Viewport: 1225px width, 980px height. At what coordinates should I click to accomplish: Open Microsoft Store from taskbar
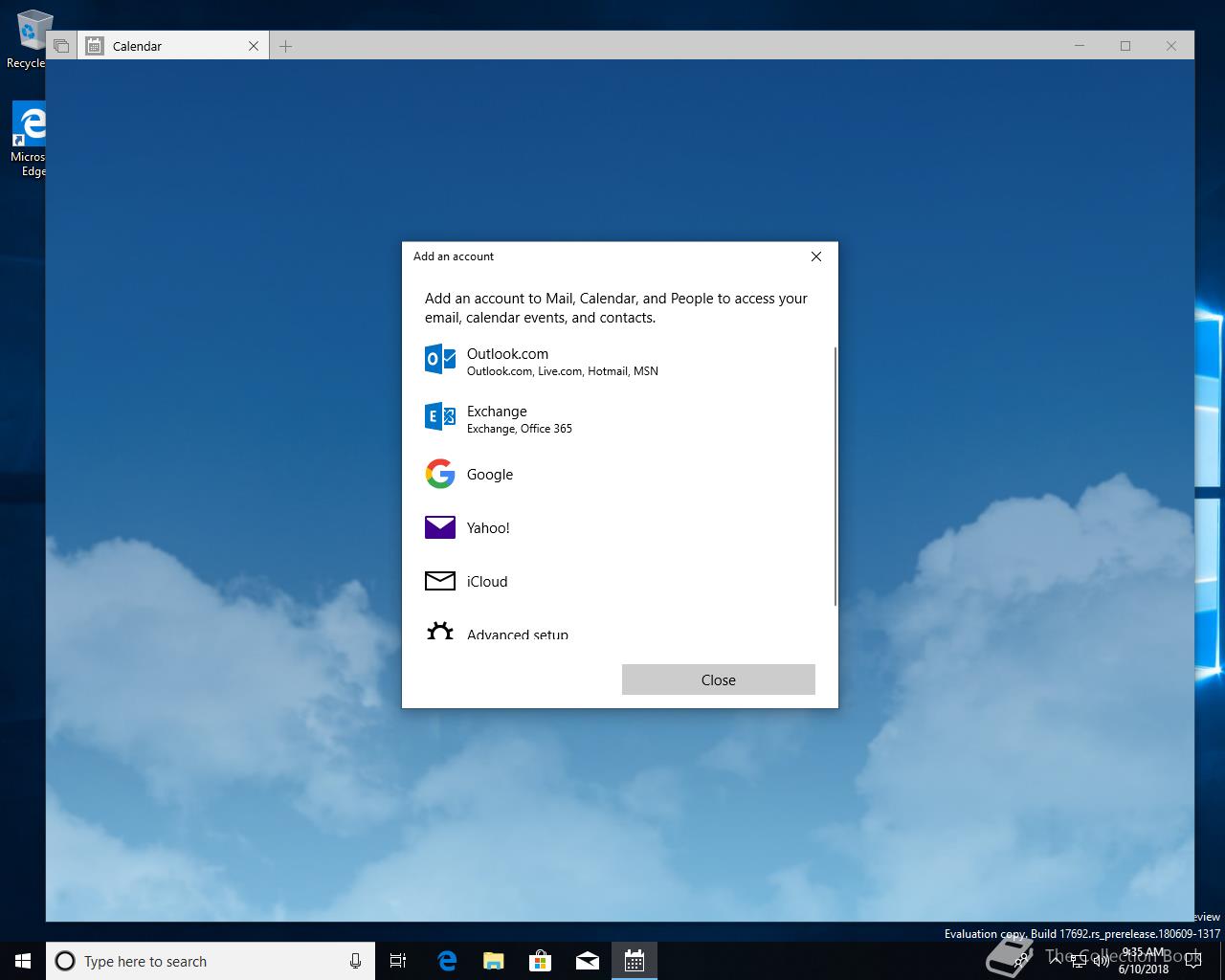[x=541, y=961]
